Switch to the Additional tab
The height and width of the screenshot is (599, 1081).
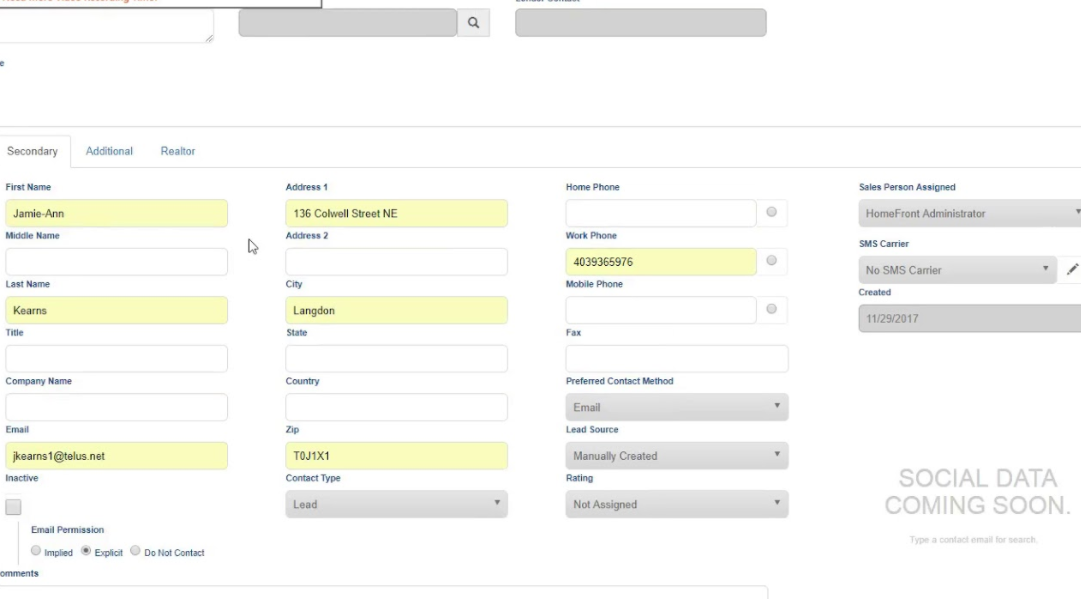(x=108, y=150)
